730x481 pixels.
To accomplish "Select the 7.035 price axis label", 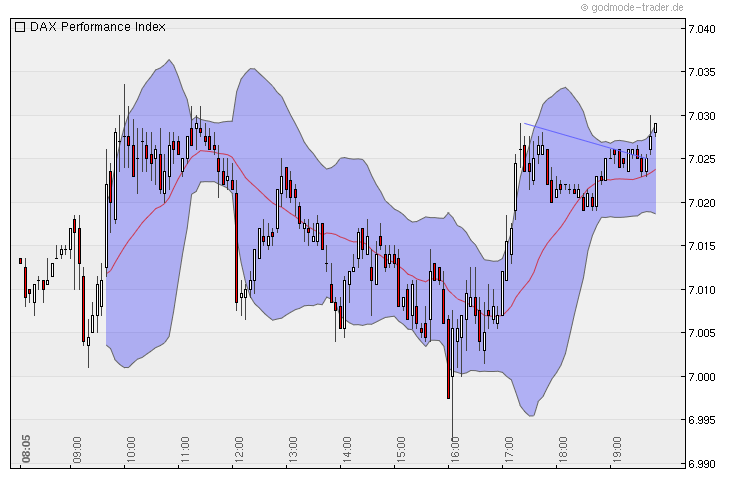I will pyautogui.click(x=702, y=73).
